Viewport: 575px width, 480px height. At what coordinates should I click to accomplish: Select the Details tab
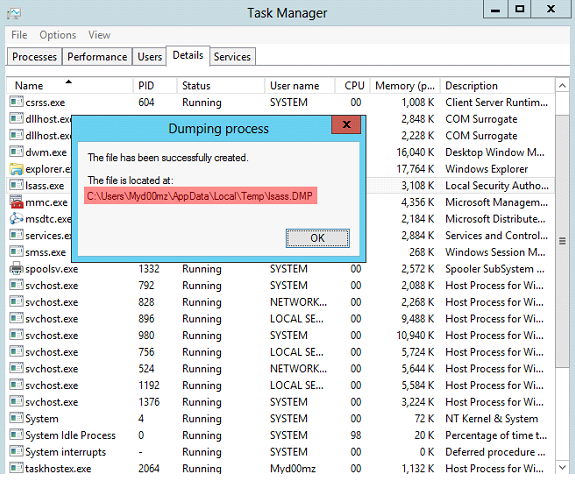pyautogui.click(x=188, y=56)
